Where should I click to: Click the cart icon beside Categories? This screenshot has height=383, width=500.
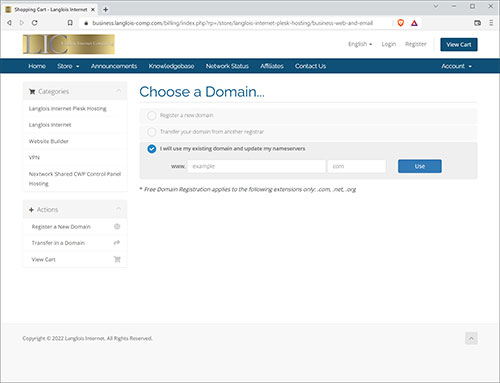pyautogui.click(x=32, y=92)
